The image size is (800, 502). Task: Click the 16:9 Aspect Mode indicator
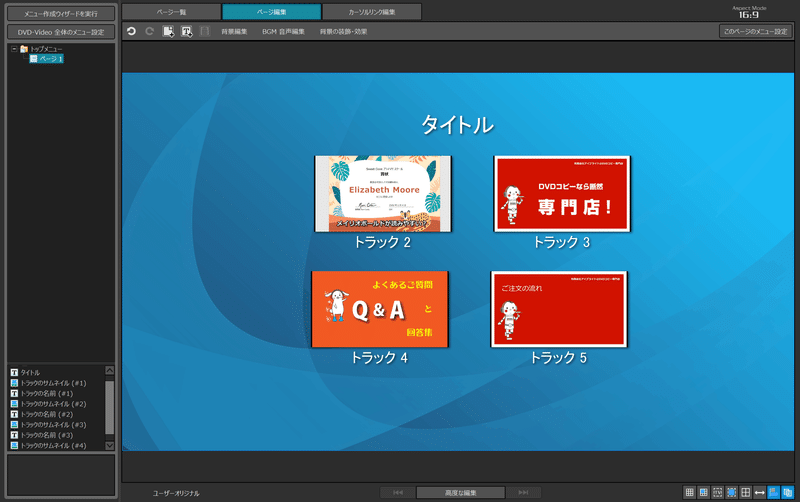click(749, 12)
